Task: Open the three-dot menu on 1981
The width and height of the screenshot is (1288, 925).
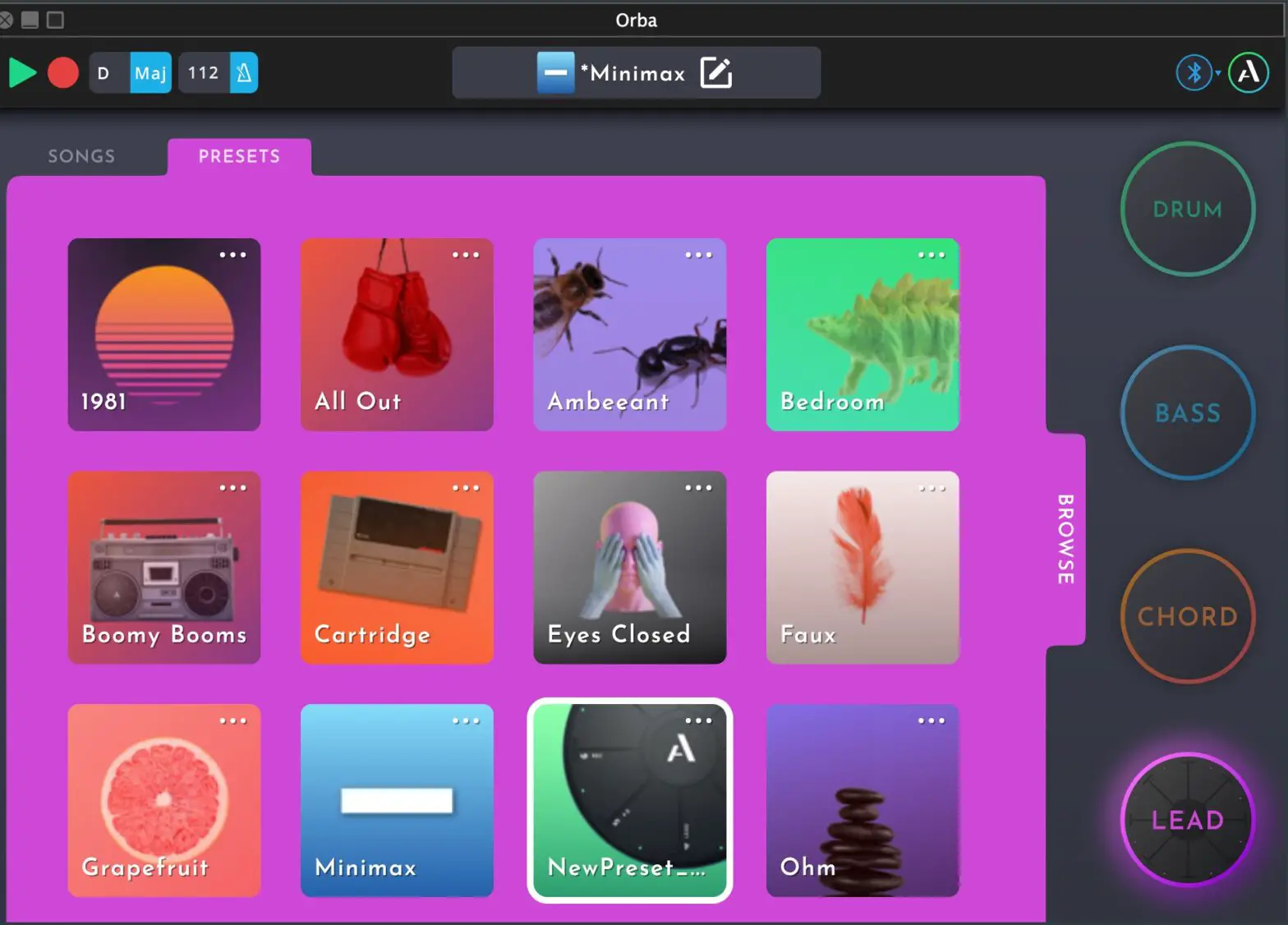Action: click(233, 255)
